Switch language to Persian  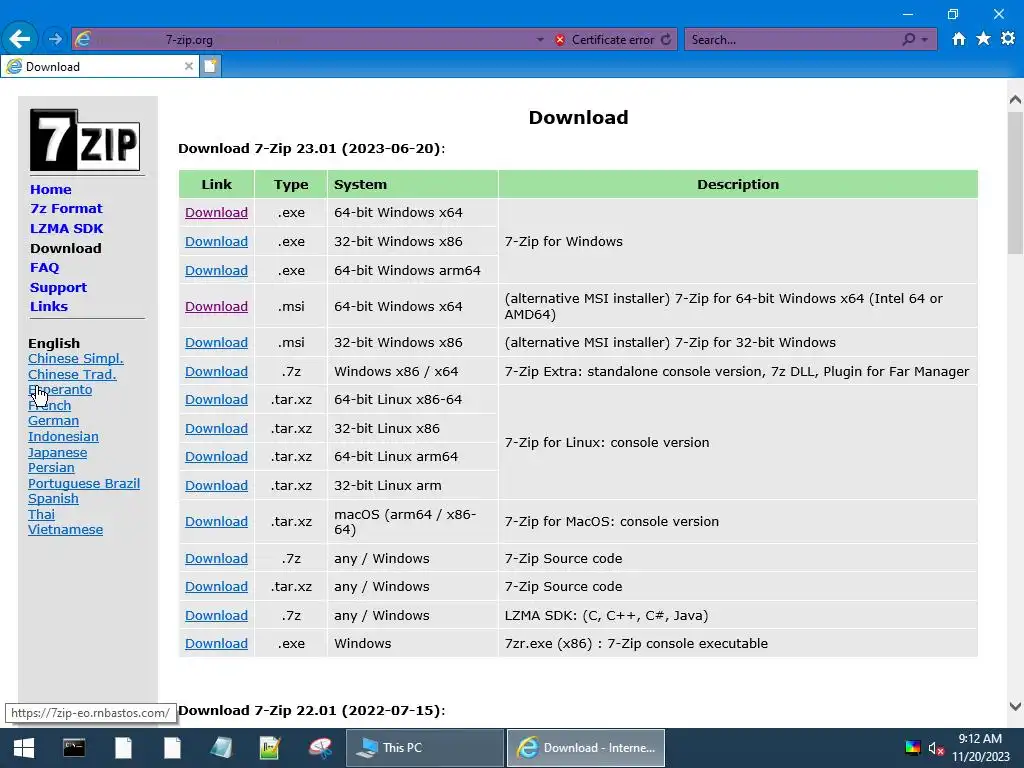tap(51, 468)
